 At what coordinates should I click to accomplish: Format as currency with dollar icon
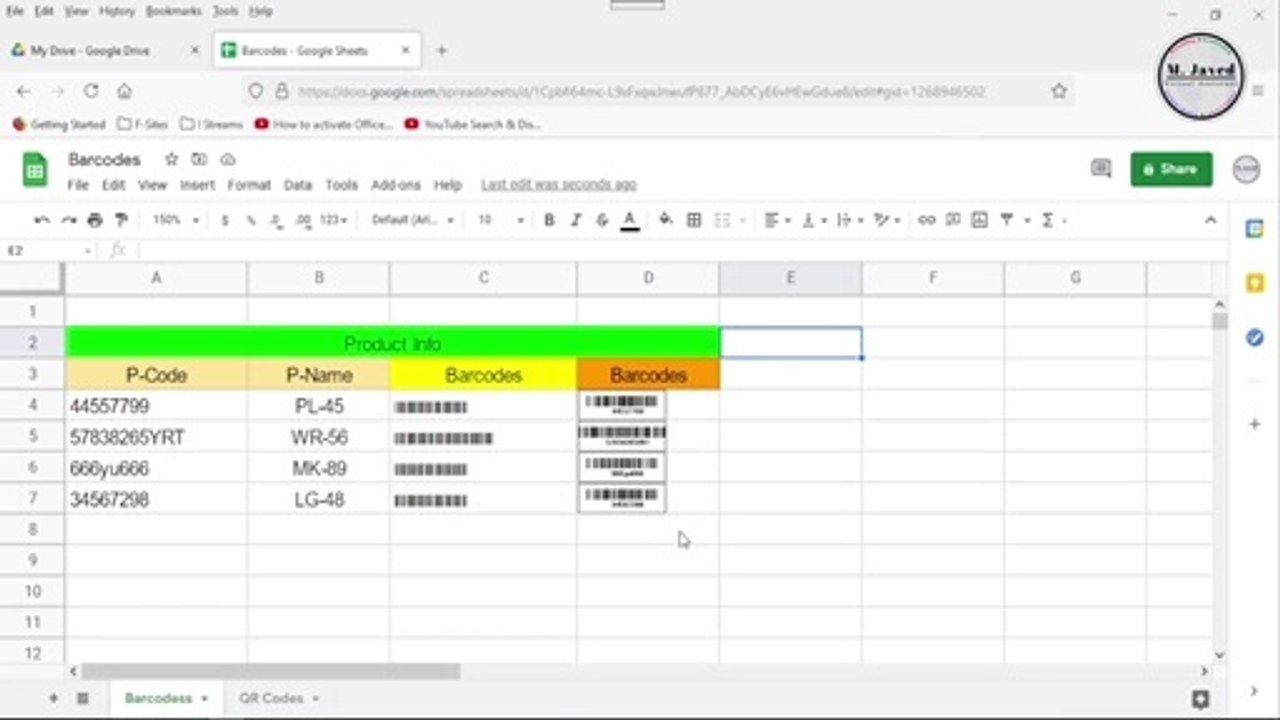[225, 220]
